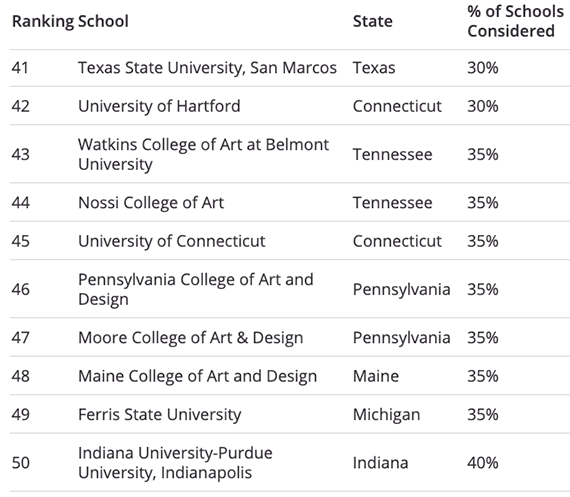Click the Indiana state cell
Image resolution: width=570 pixels, height=497 pixels.
pyautogui.click(x=381, y=463)
